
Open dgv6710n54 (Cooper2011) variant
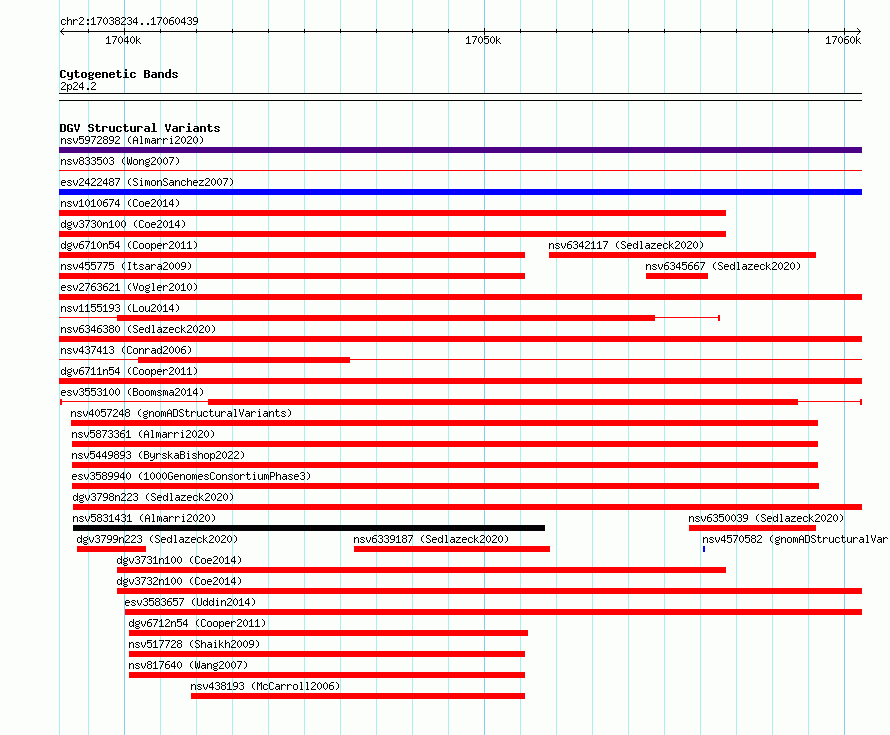point(129,245)
